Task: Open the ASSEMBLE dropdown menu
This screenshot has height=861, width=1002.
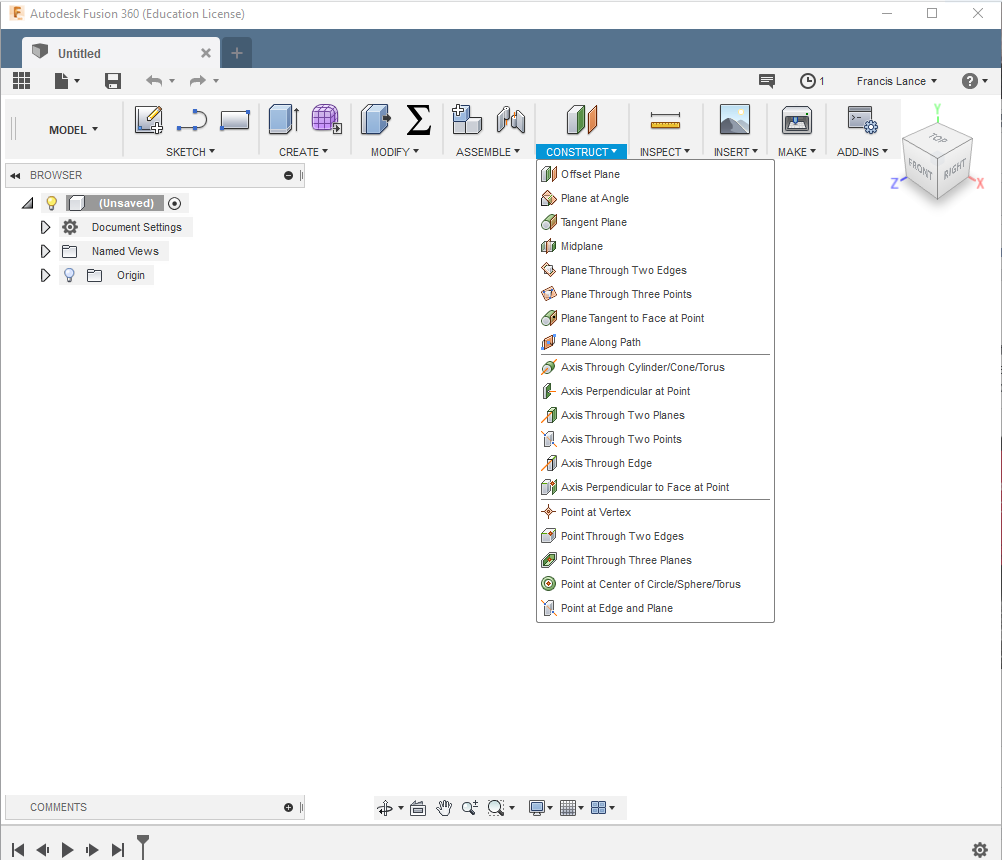Action: (488, 152)
